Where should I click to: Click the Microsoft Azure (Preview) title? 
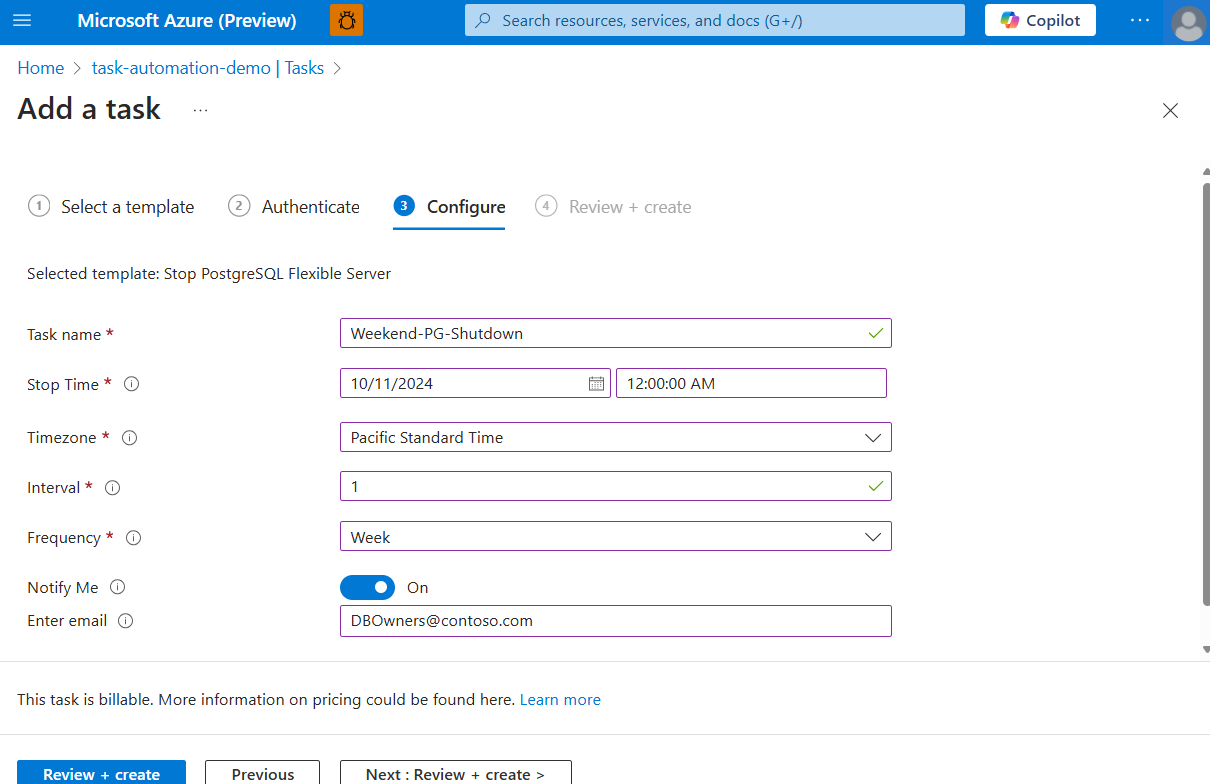[187, 21]
